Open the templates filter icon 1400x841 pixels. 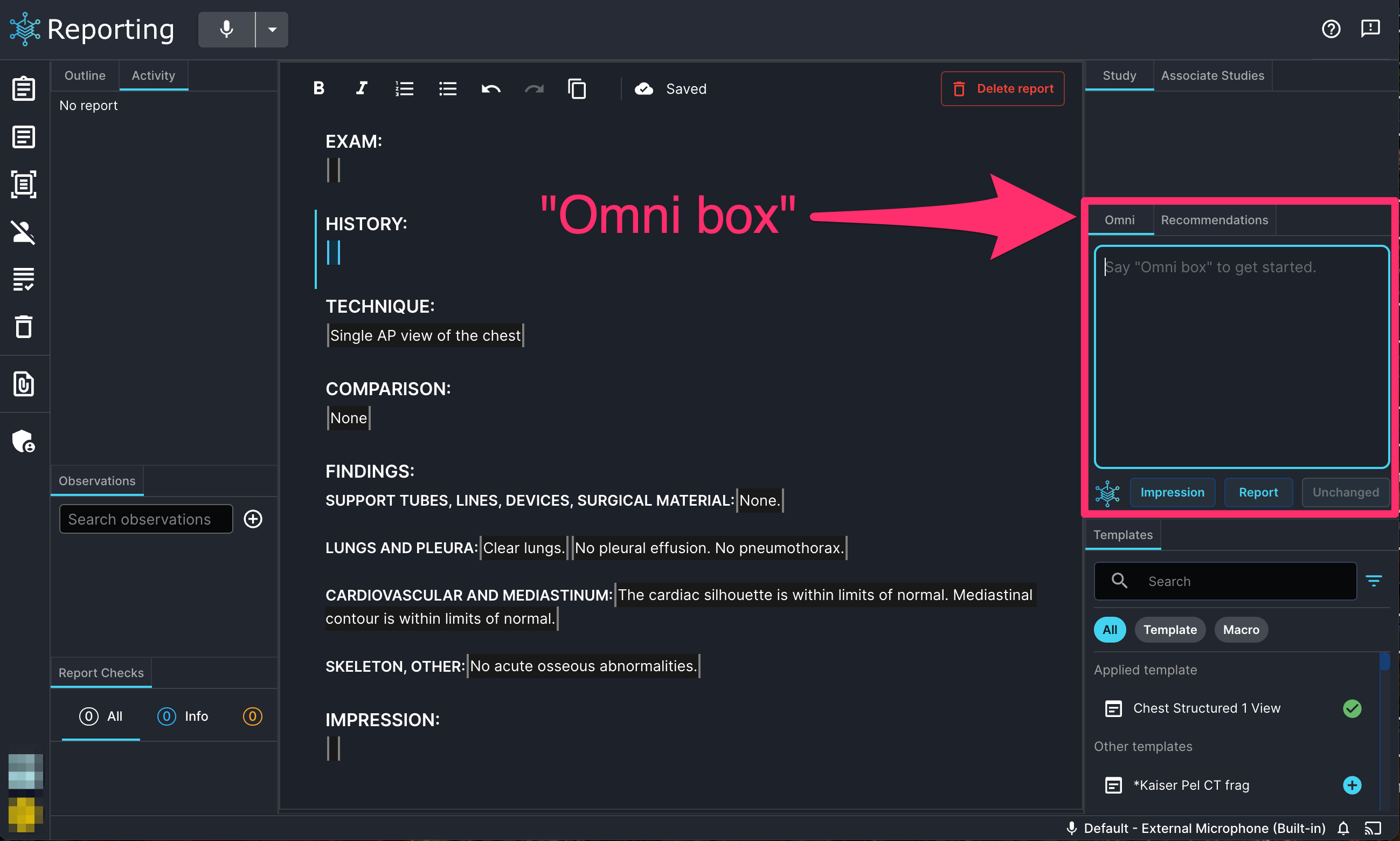pyautogui.click(x=1374, y=581)
